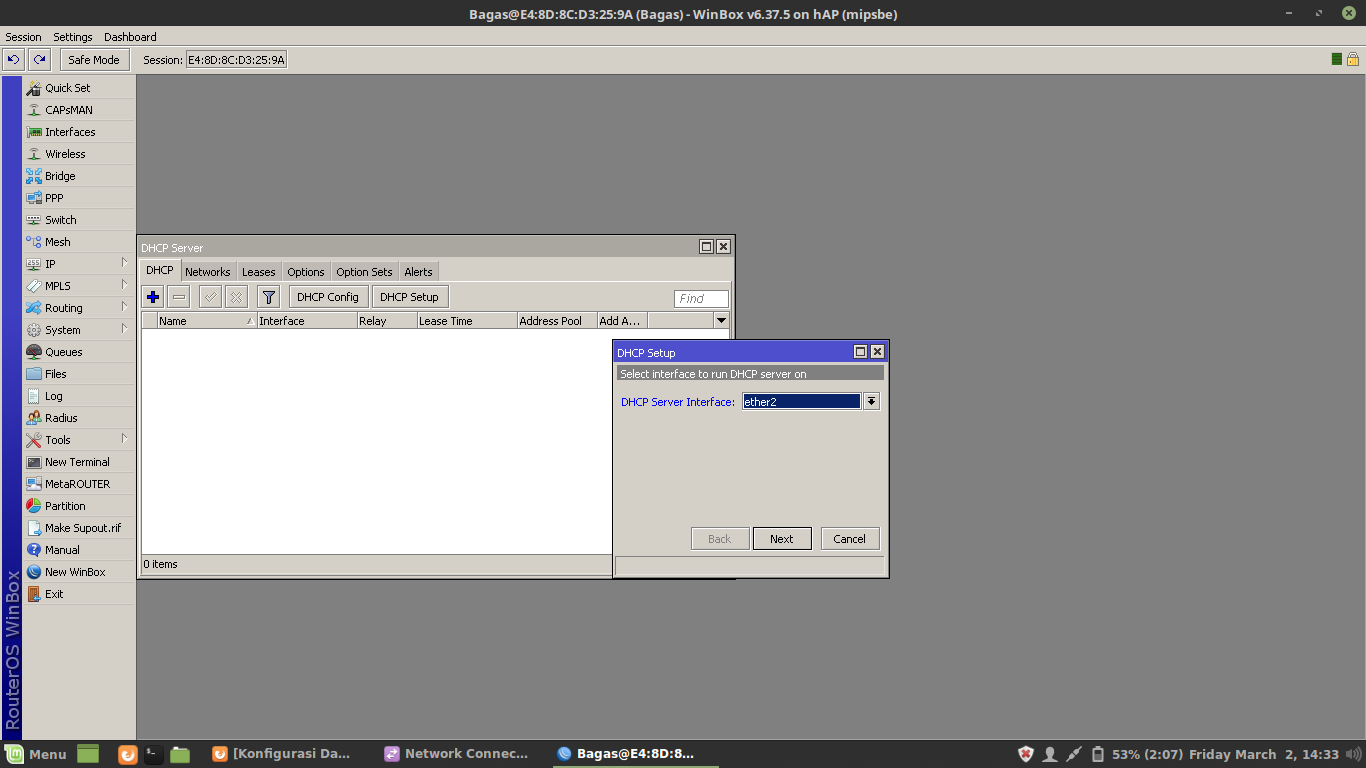Select the DHCP tab
1366x768 pixels.
coord(160,270)
